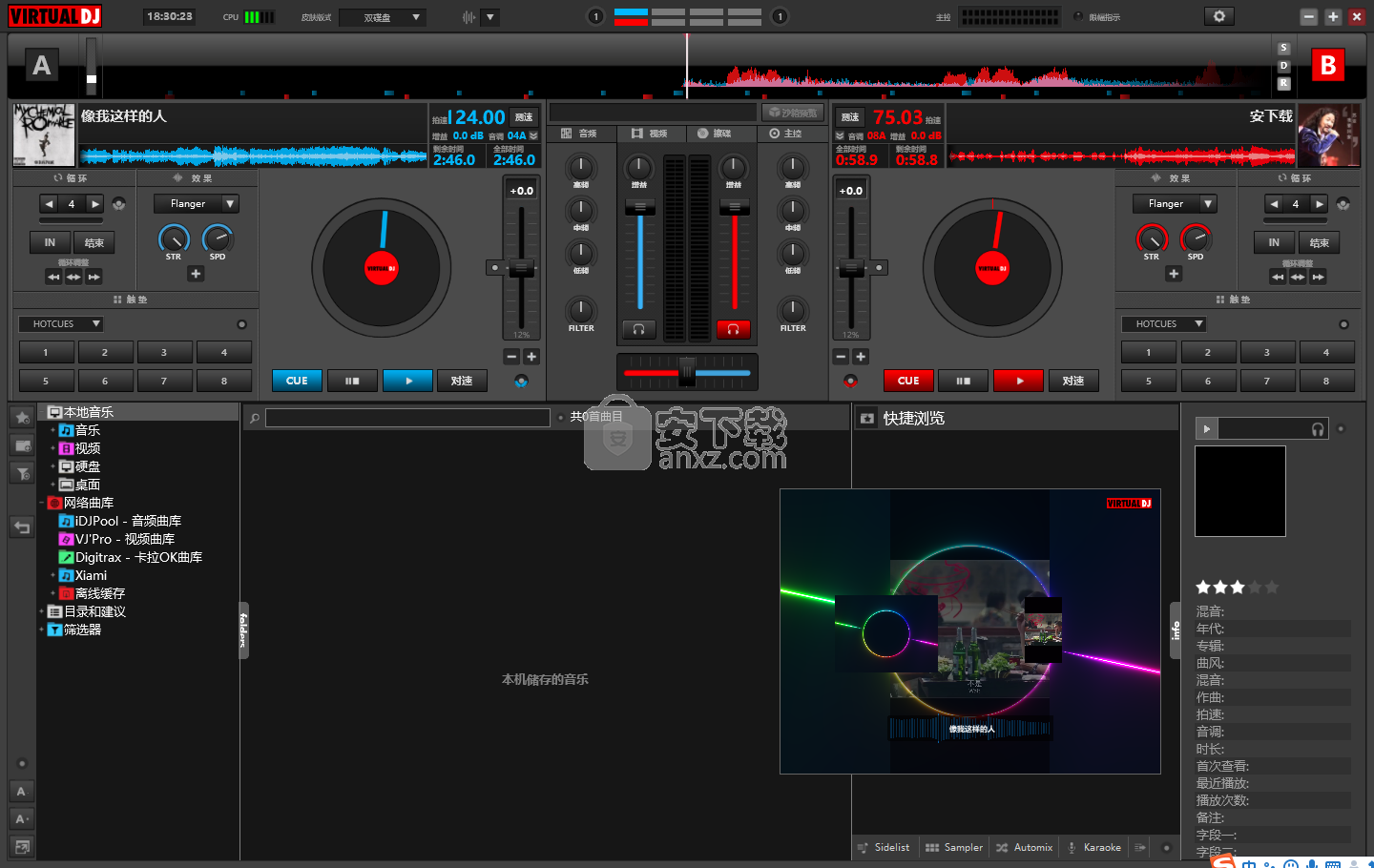Switch mixer to 视频 tab
The width and height of the screenshot is (1374, 868).
[651, 134]
